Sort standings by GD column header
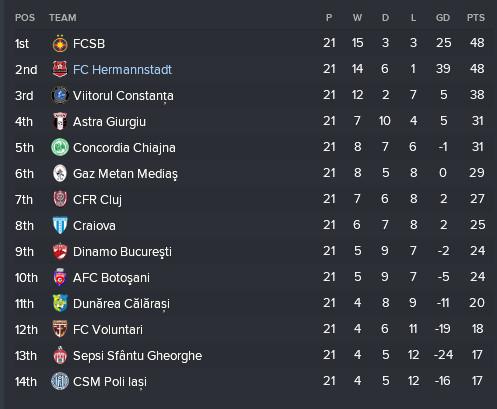This screenshot has width=497, height=409. (x=443, y=18)
